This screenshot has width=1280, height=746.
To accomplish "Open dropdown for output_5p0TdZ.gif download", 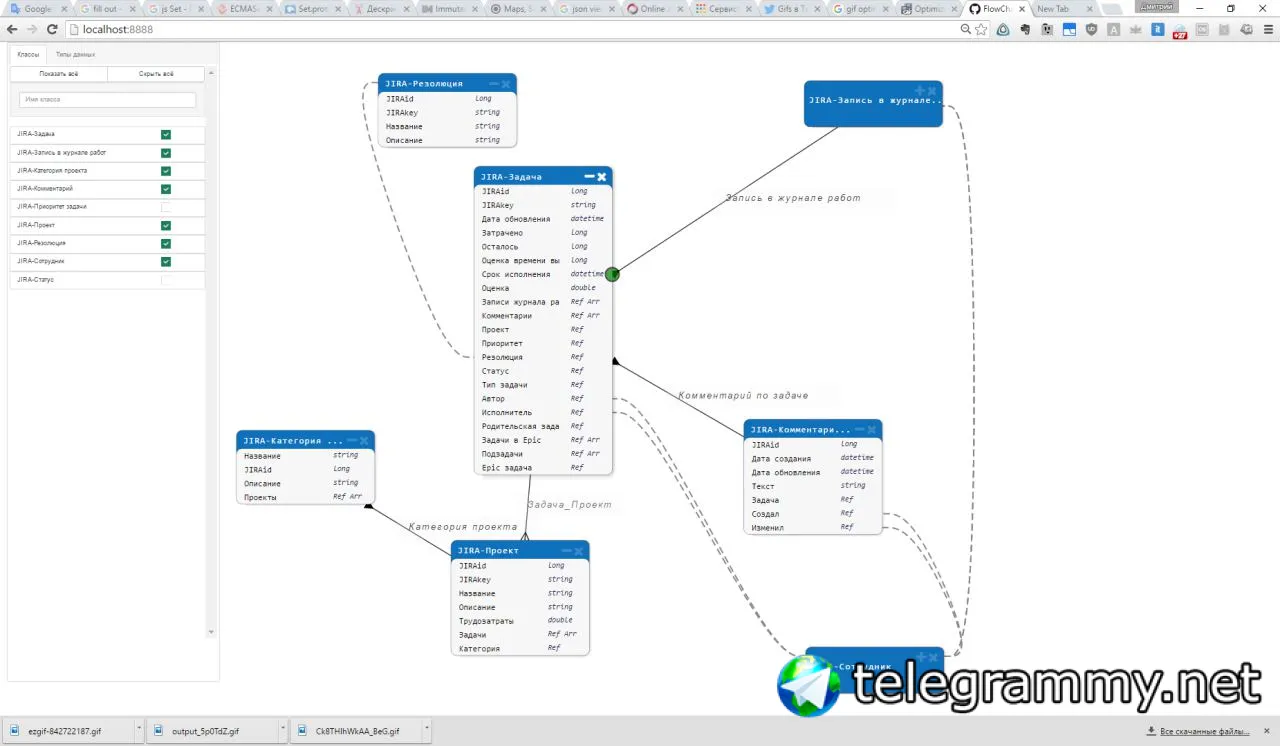I will tap(283, 731).
